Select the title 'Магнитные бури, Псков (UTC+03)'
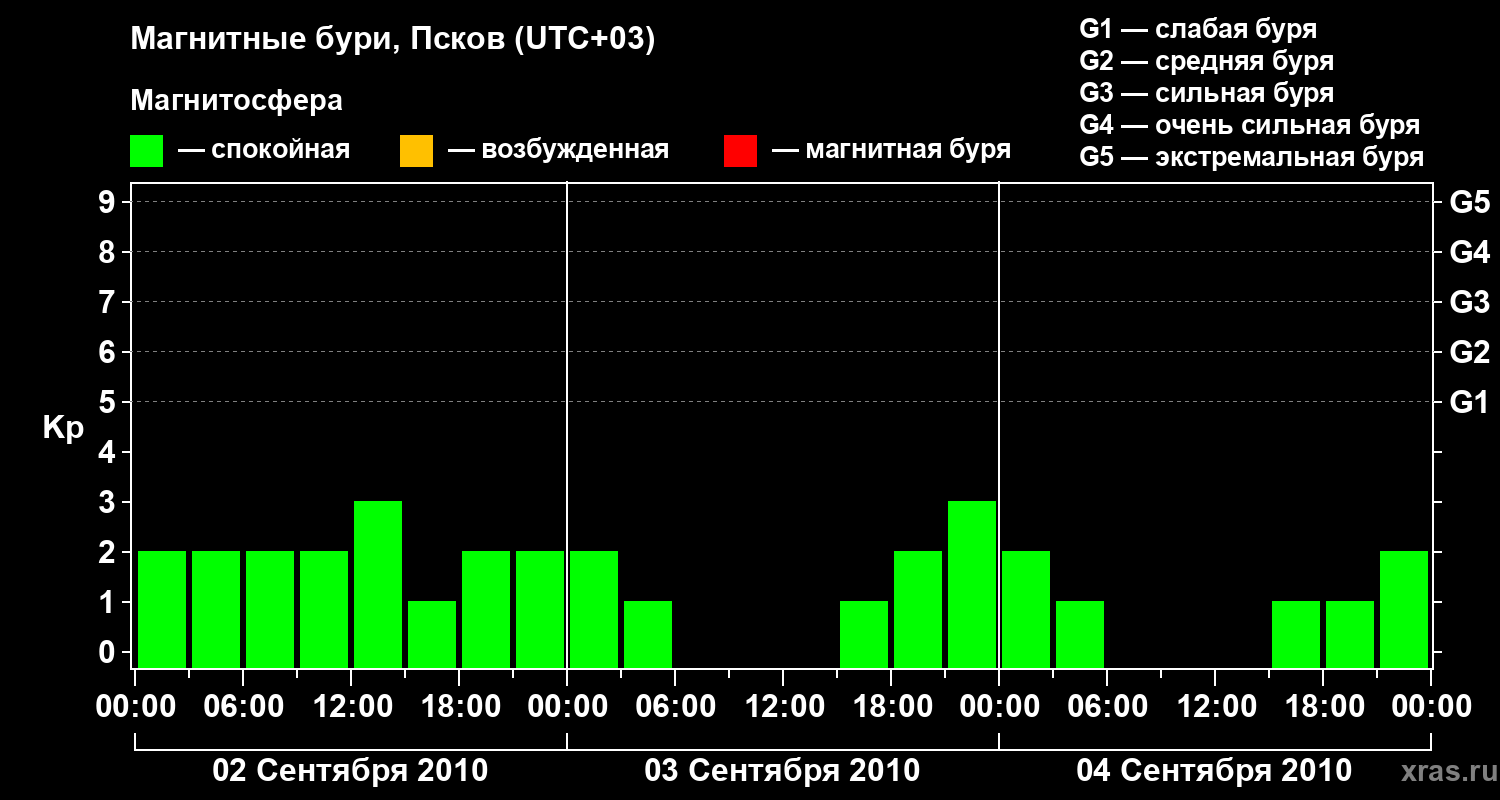Image resolution: width=1500 pixels, height=800 pixels. coord(393,39)
